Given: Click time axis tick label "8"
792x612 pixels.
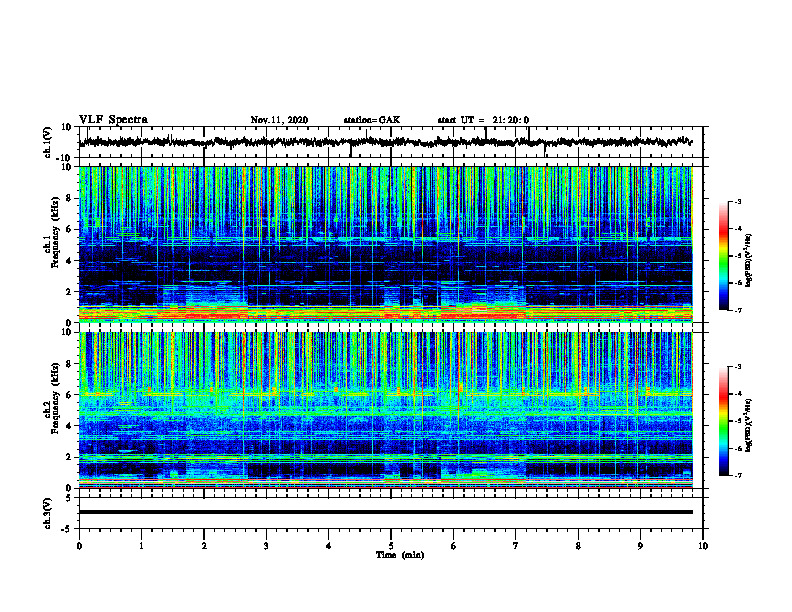Looking at the screenshot, I should 578,546.
